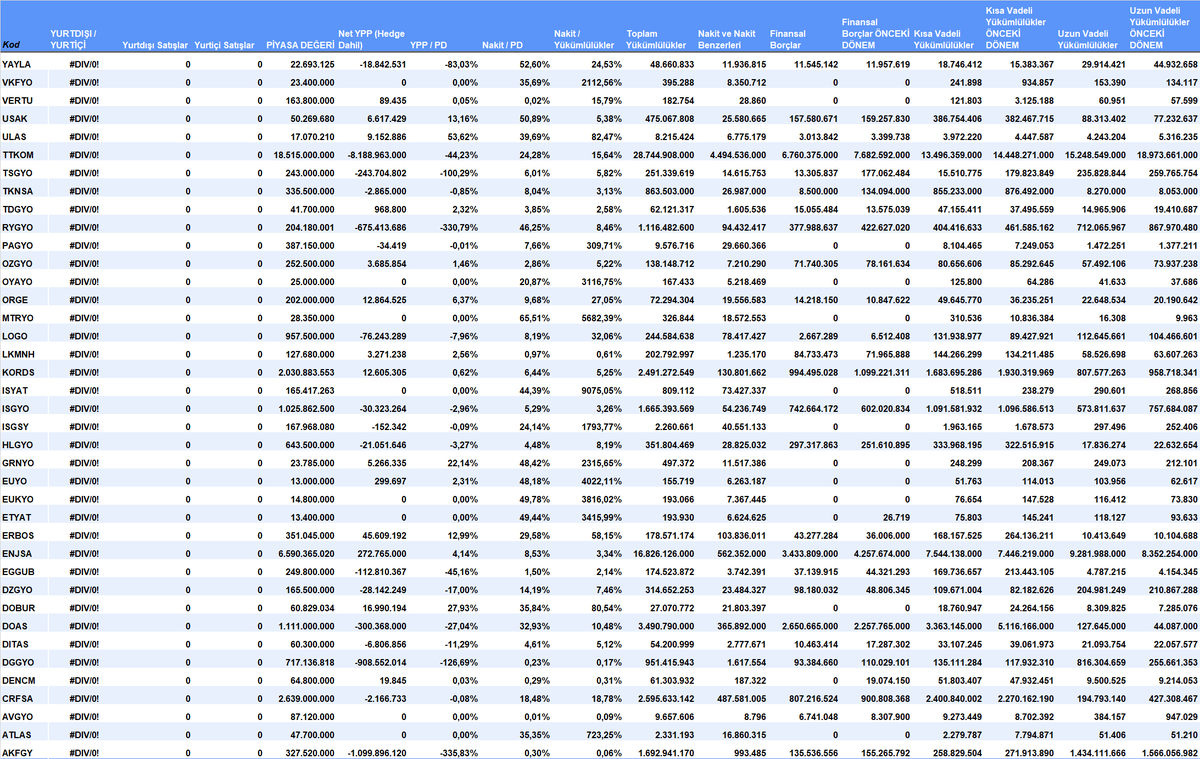The height and width of the screenshot is (759, 1200).
Task: Click the YPP / PD column header
Action: coord(430,45)
